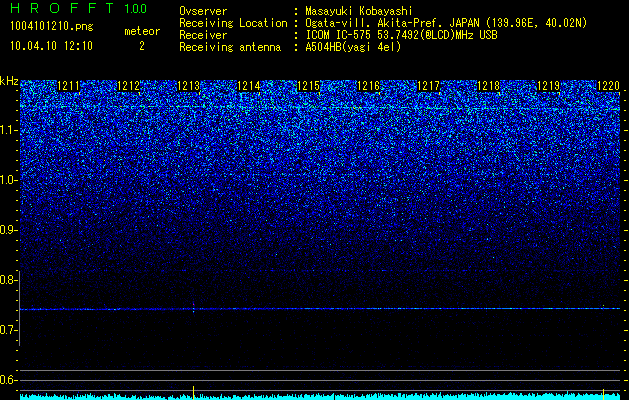Click the Receiving Location field label
Viewport: 629px width, 400px height.
233,23
